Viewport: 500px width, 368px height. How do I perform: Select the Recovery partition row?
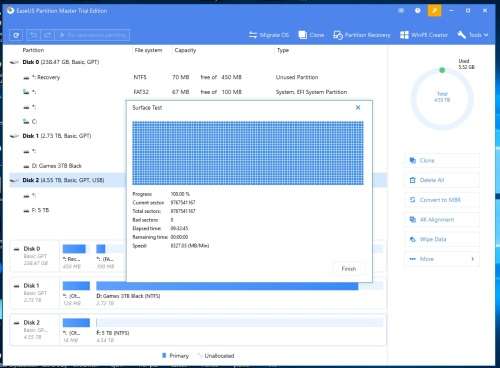point(198,77)
